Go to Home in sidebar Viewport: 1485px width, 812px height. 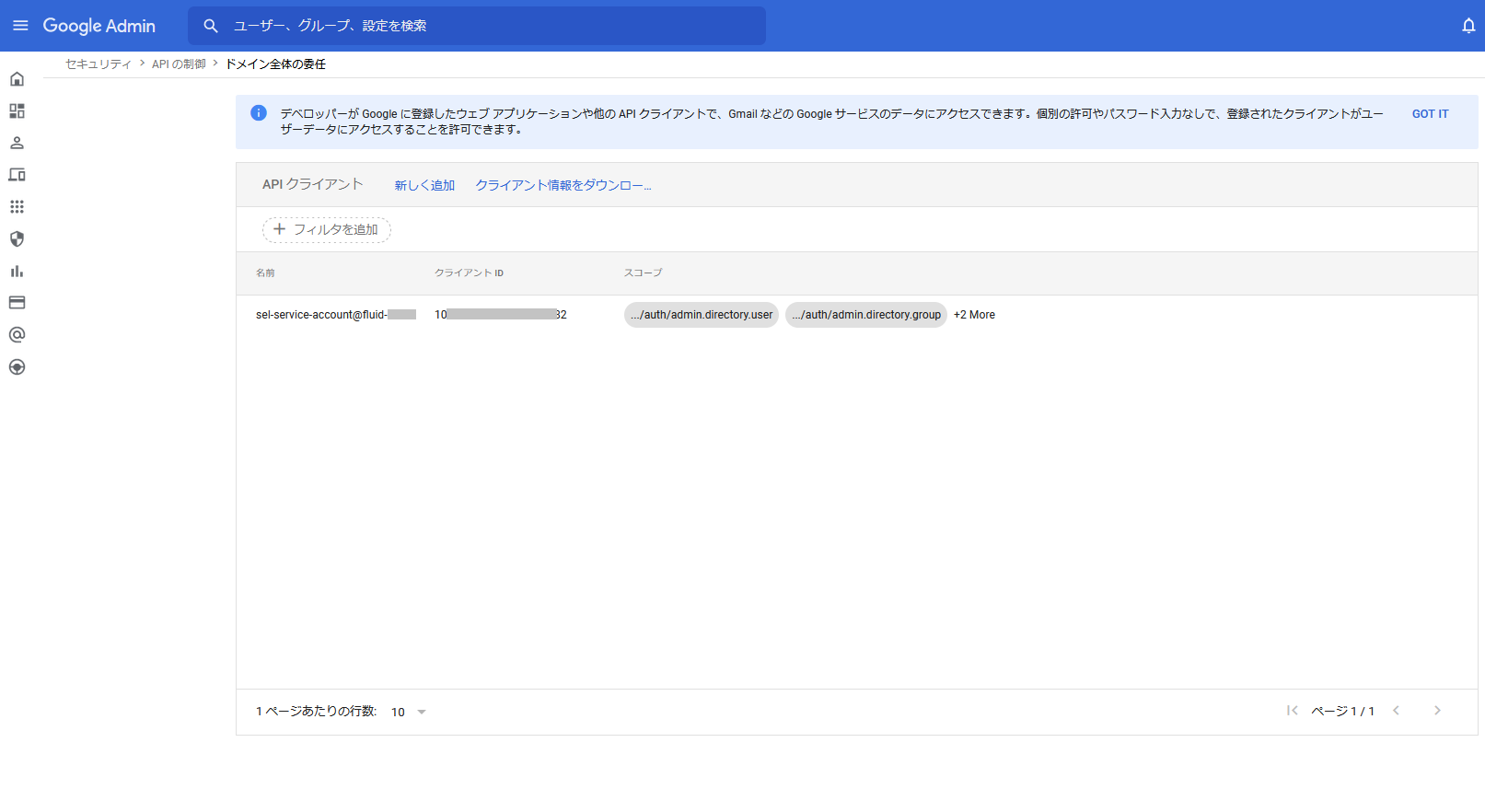point(17,79)
